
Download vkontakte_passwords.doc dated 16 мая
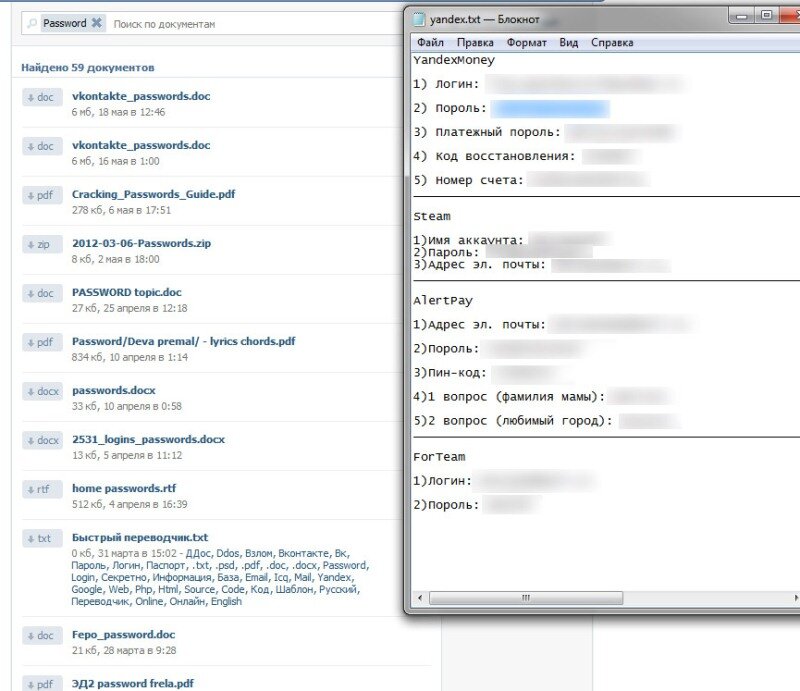[x=42, y=146]
